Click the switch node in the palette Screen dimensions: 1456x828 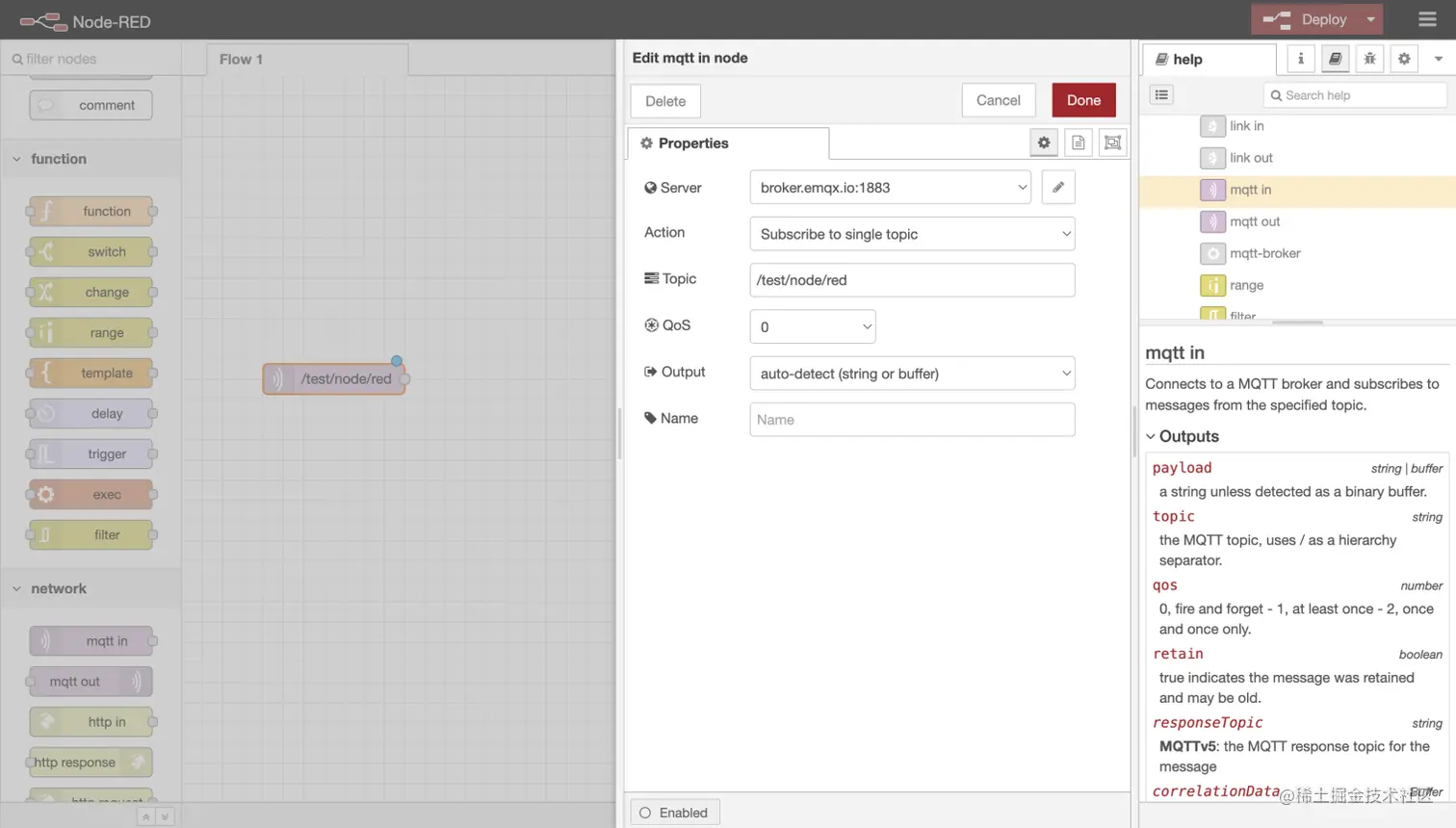click(91, 251)
